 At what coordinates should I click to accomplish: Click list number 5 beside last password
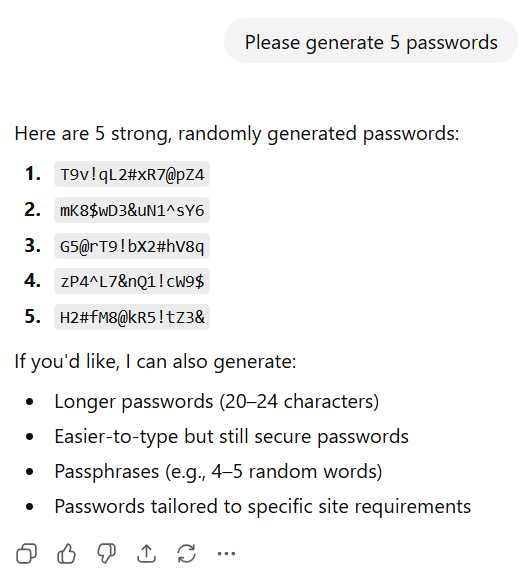pyautogui.click(x=33, y=317)
